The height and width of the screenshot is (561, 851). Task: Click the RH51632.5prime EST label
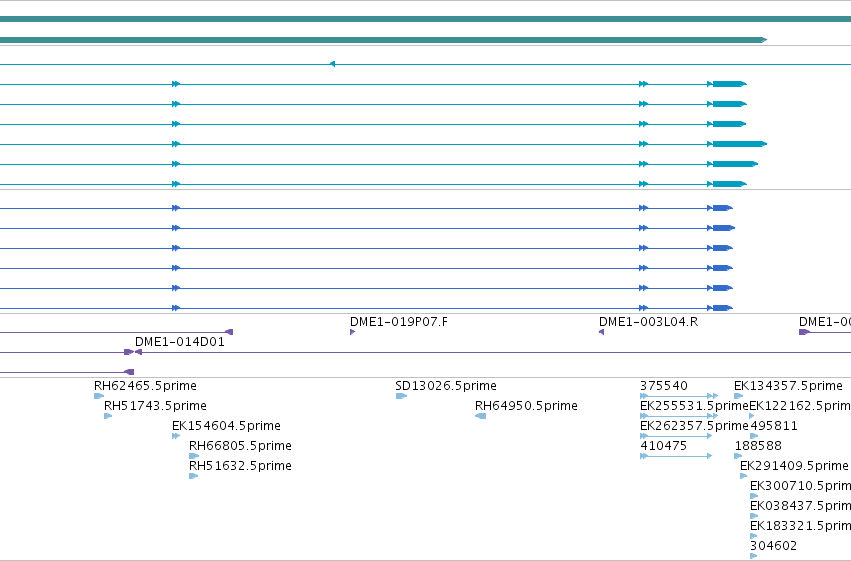240,466
